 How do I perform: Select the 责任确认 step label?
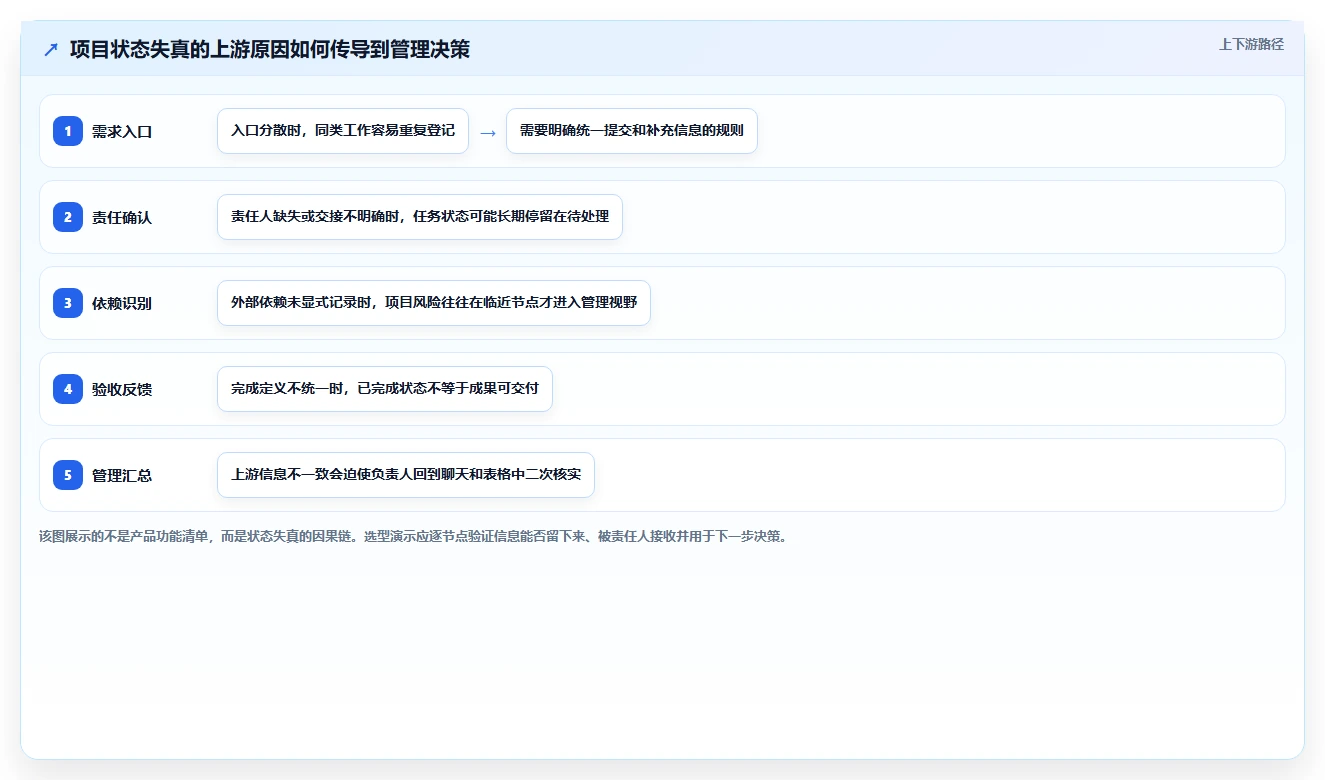[x=122, y=217]
